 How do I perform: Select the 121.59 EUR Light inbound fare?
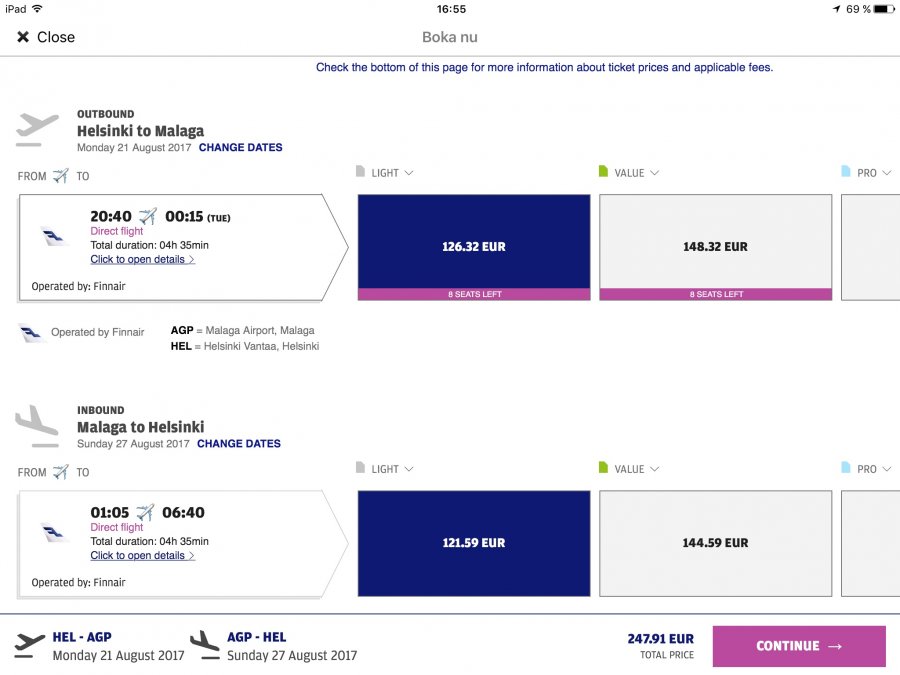474,543
